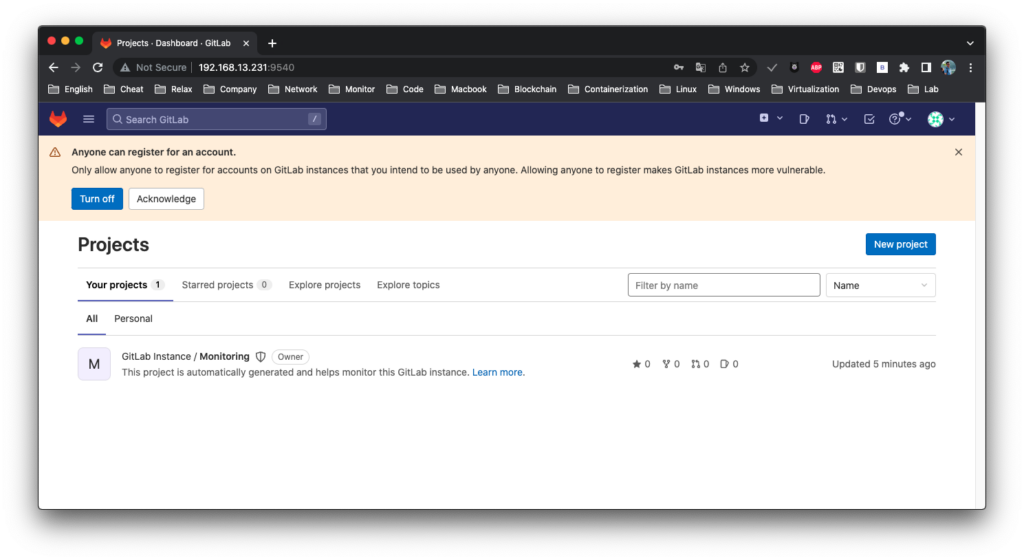This screenshot has height=560, width=1024.
Task: Open the Containerization bookmarks folder
Action: (608, 89)
